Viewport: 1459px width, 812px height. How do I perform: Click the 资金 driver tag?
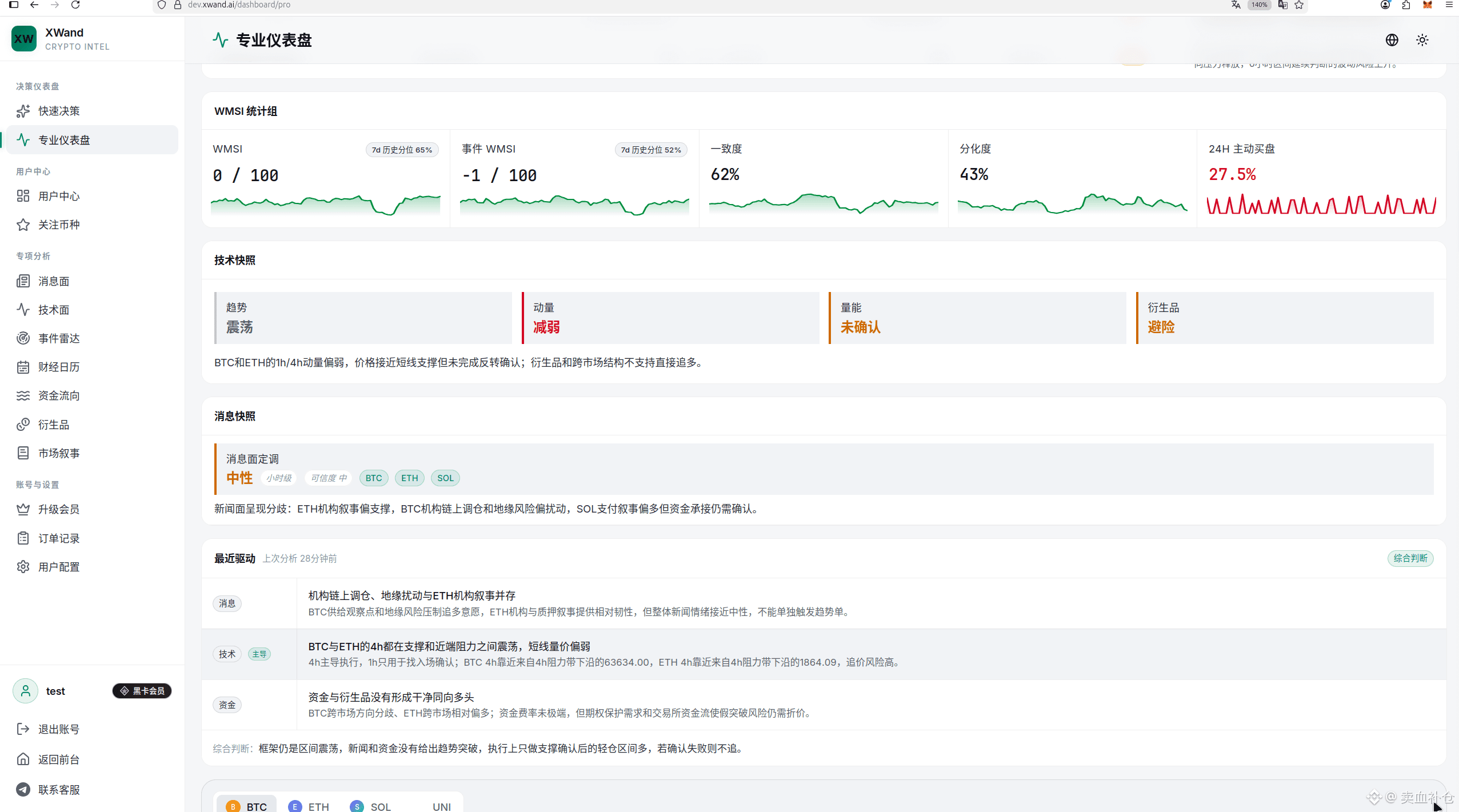[x=227, y=705]
